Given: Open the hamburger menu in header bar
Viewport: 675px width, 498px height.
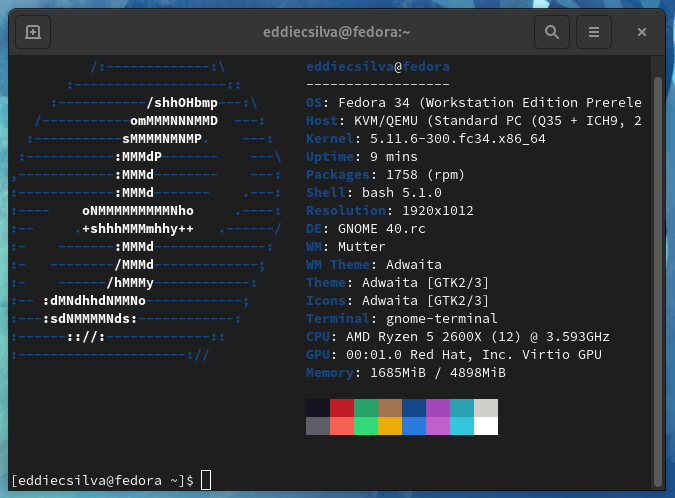Looking at the screenshot, I should point(594,32).
